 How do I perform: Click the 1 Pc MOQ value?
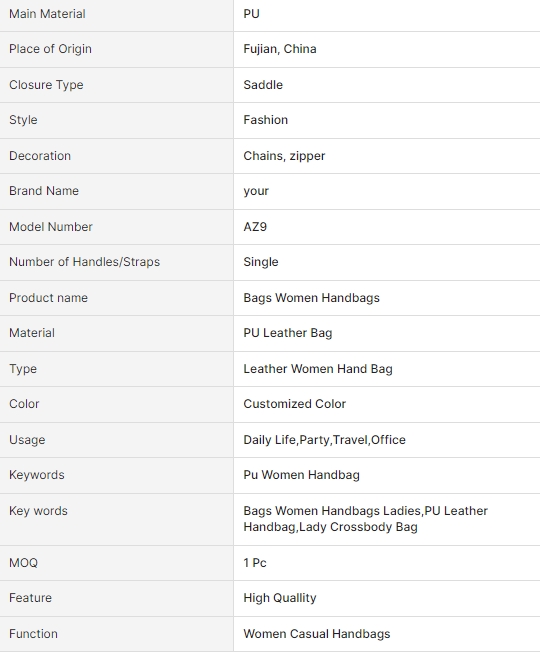255,563
